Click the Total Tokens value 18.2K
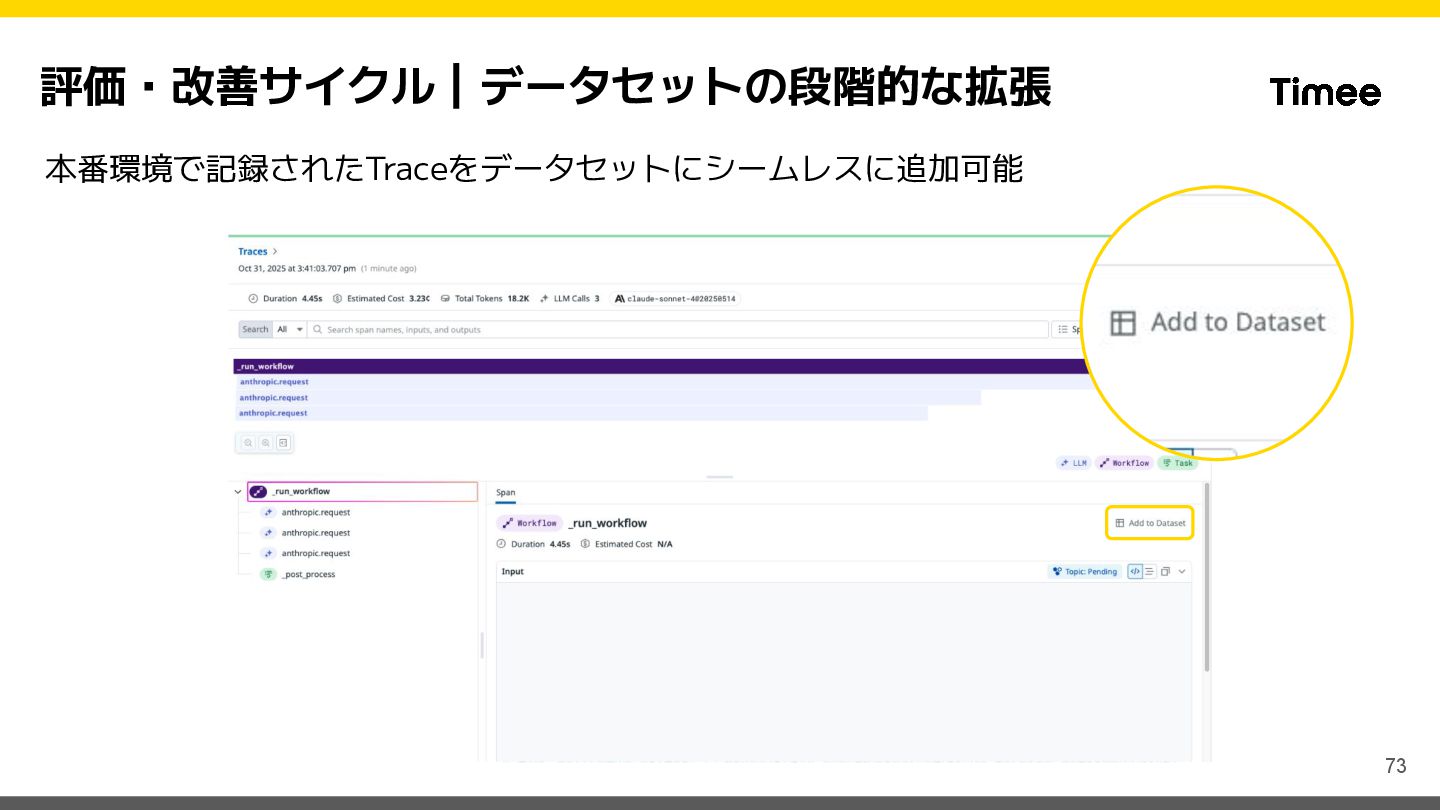 tap(518, 299)
